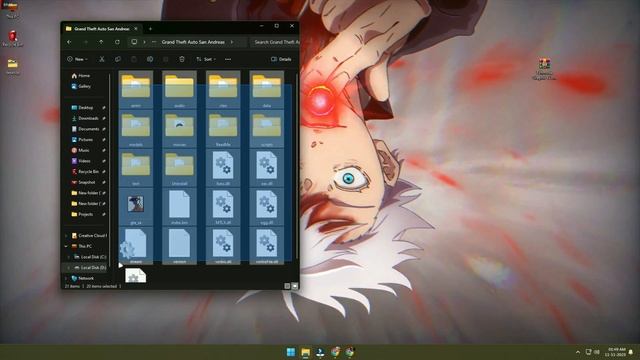This screenshot has height=360, width=640.
Task: Open Recycle Bin in the sidebar
Action: coord(85,171)
